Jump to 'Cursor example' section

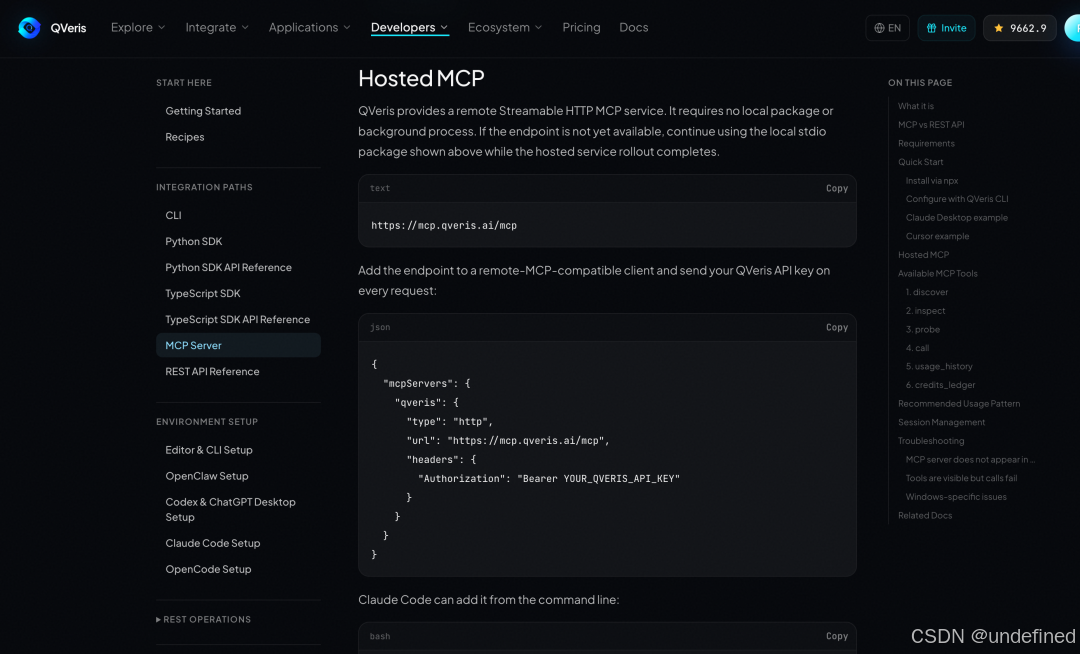point(937,236)
